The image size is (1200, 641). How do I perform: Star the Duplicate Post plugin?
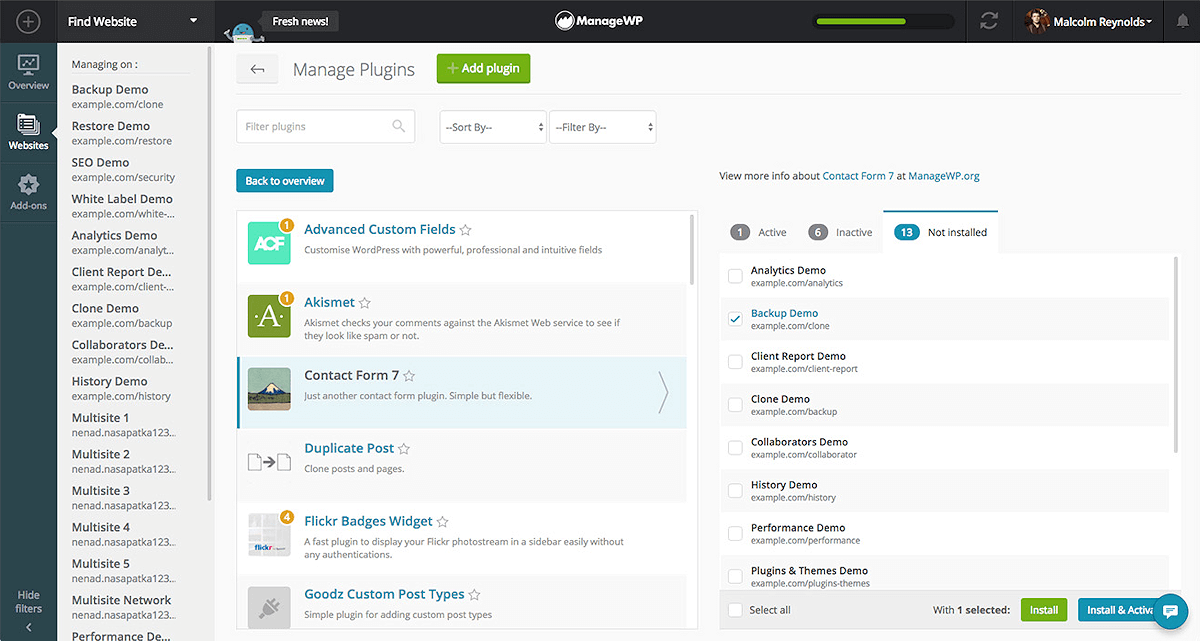point(404,449)
